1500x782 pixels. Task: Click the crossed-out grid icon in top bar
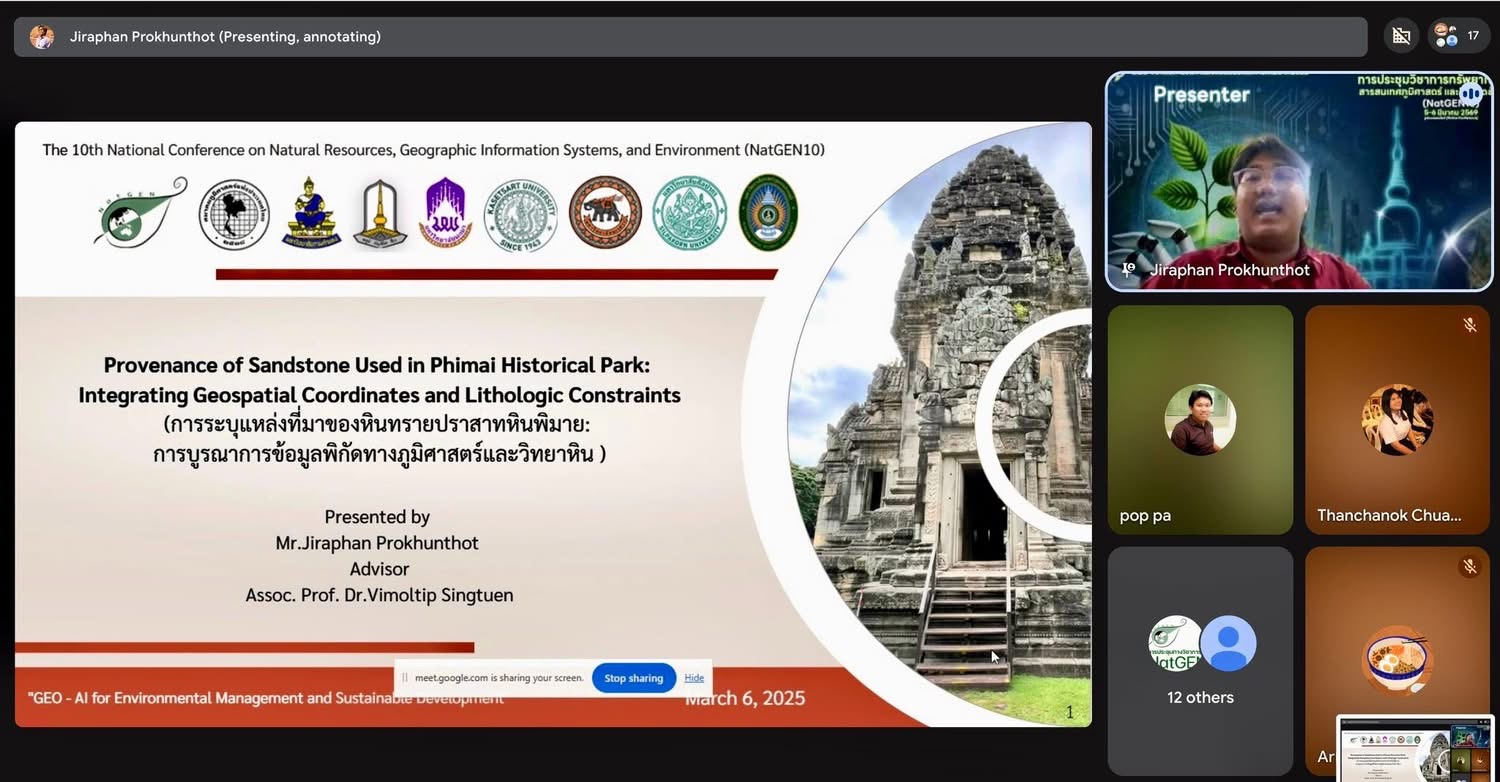click(1401, 36)
